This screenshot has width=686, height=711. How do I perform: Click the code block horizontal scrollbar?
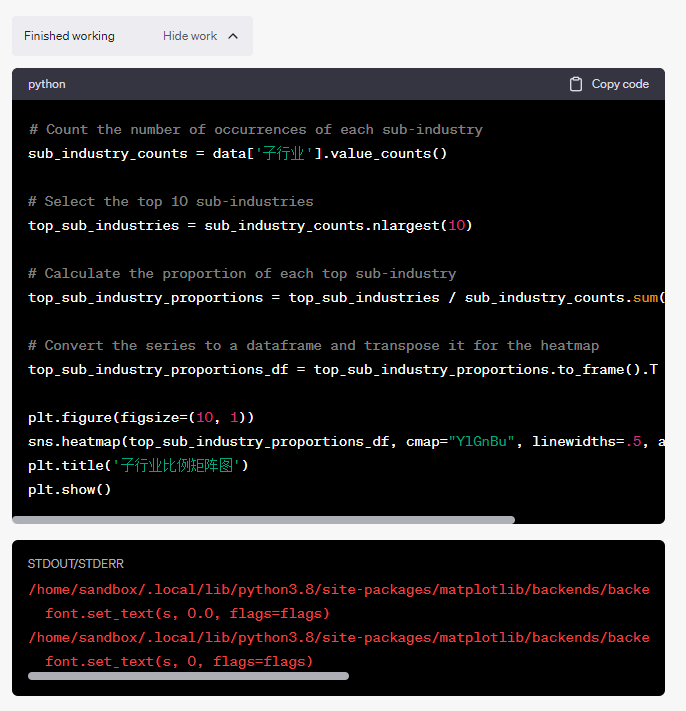[x=264, y=520]
